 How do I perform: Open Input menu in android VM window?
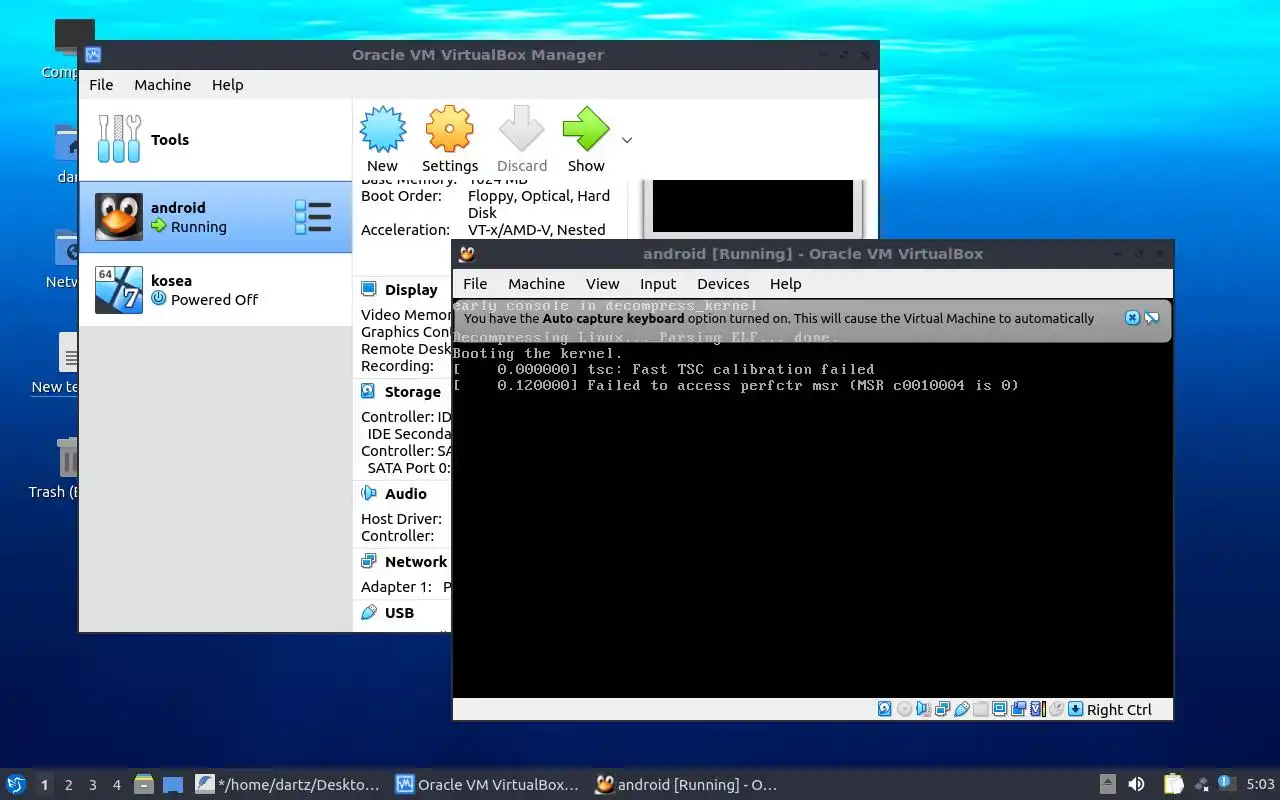658,284
